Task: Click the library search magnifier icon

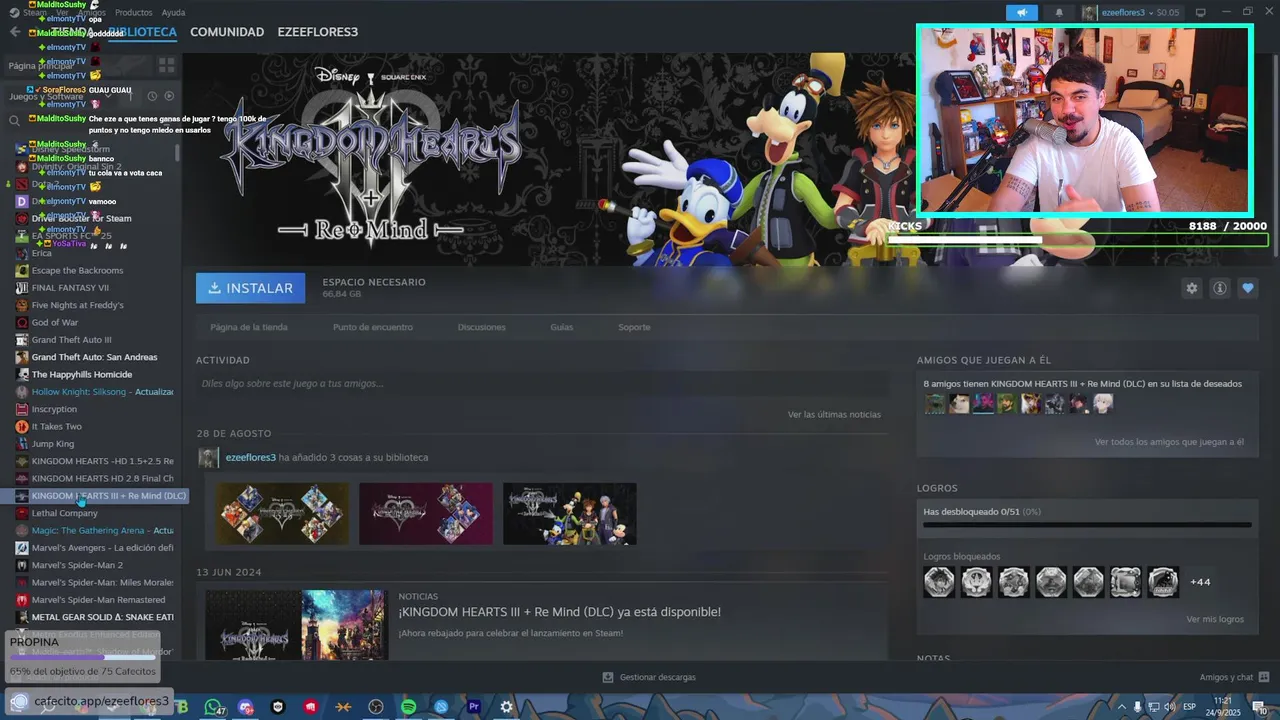Action: pyautogui.click(x=15, y=121)
